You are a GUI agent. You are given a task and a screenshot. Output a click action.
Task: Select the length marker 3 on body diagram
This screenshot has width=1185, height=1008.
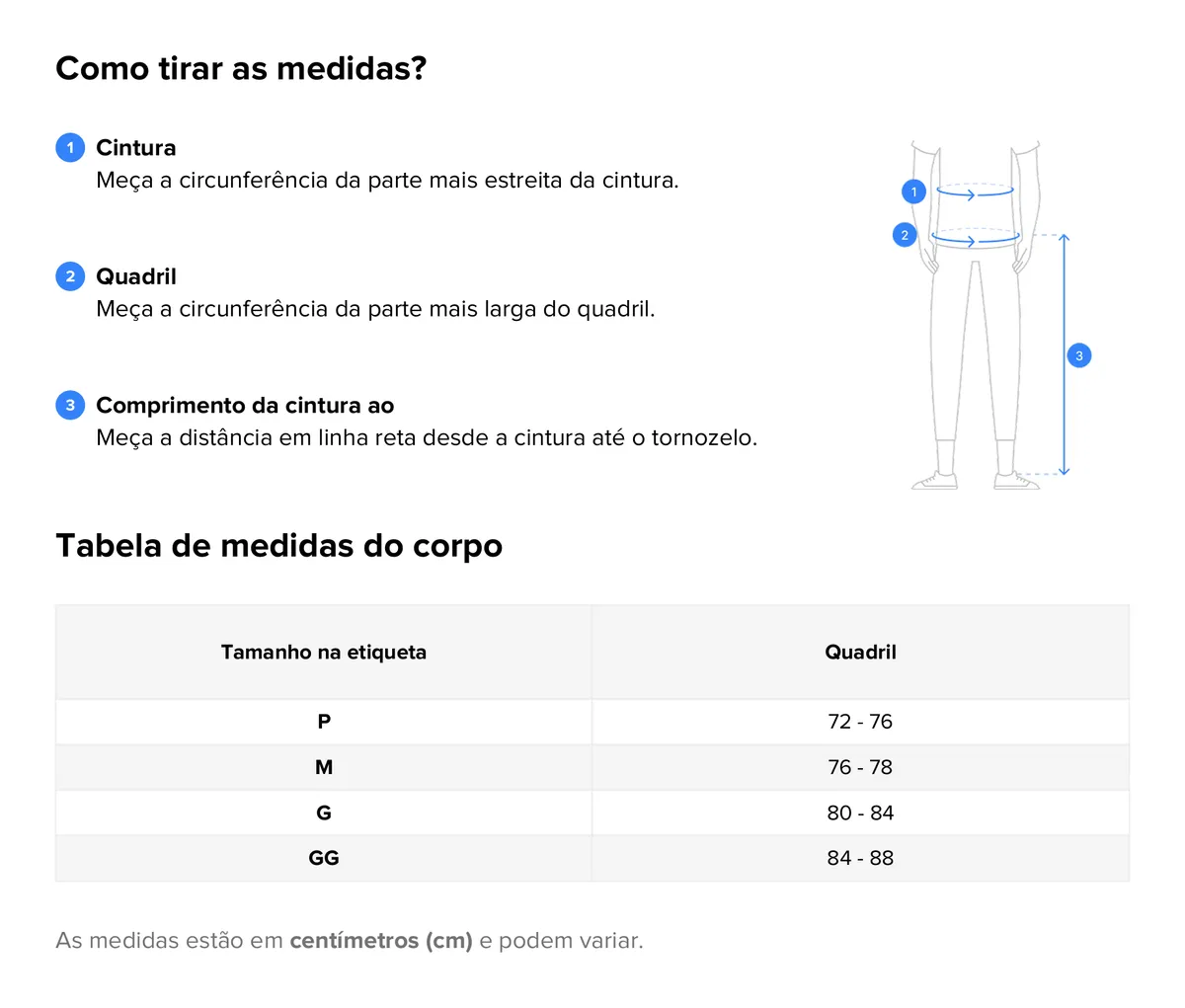click(x=1079, y=355)
